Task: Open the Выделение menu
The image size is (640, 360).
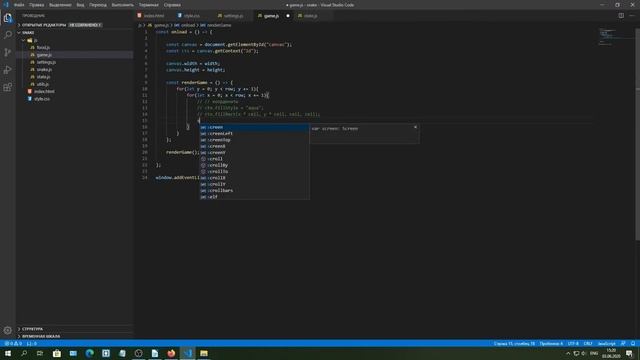Action: point(60,5)
